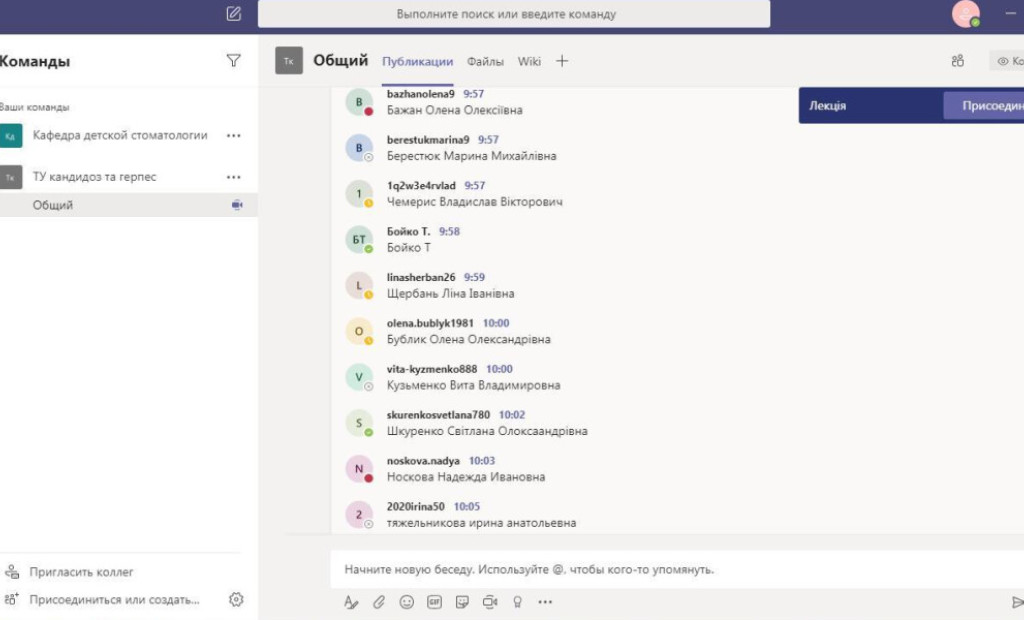The height and width of the screenshot is (620, 1024).
Task: Open more options for ТУ кандидоз та герпес
Action: pyautogui.click(x=234, y=177)
